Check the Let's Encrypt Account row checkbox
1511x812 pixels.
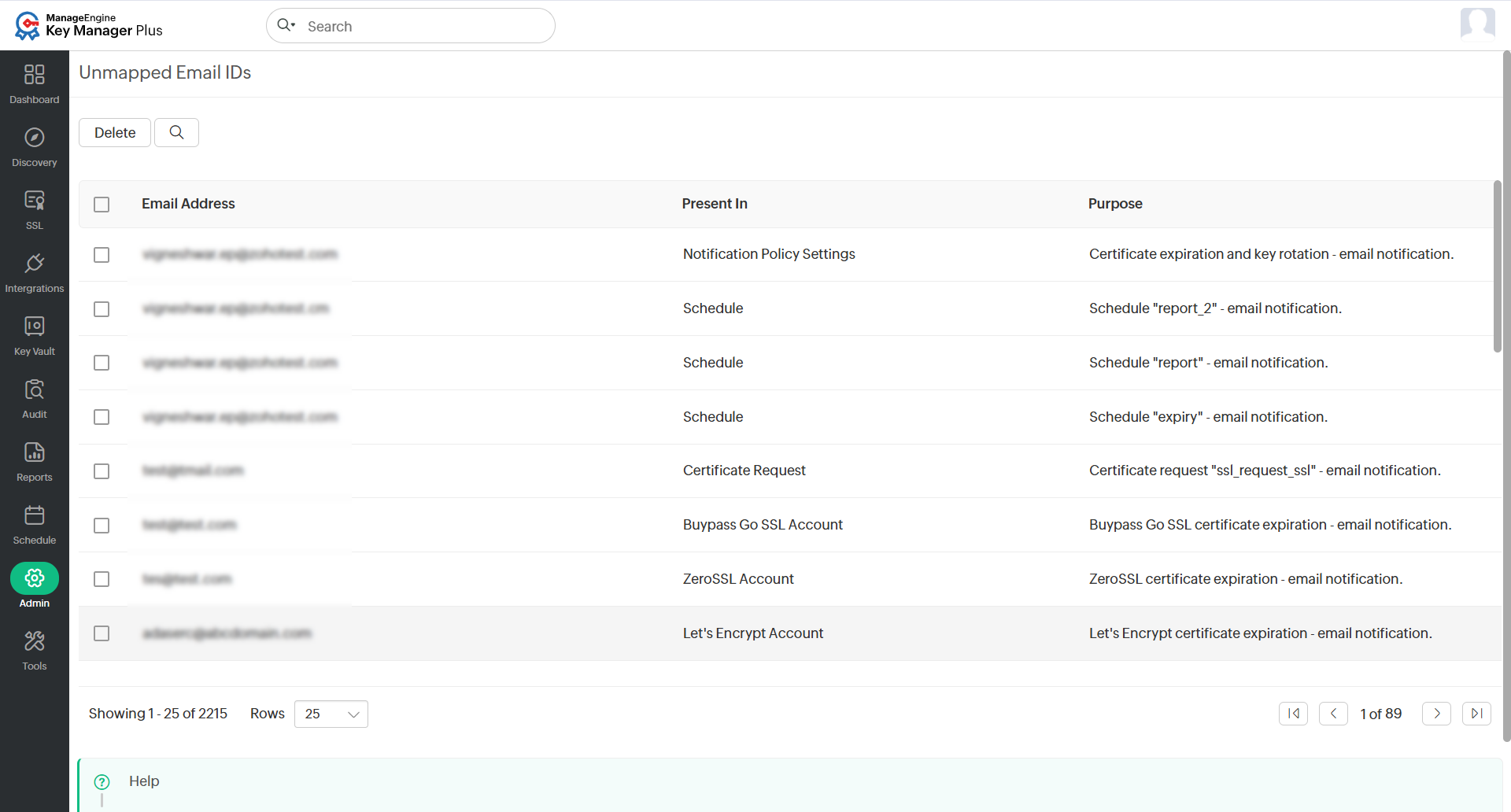[x=102, y=633]
